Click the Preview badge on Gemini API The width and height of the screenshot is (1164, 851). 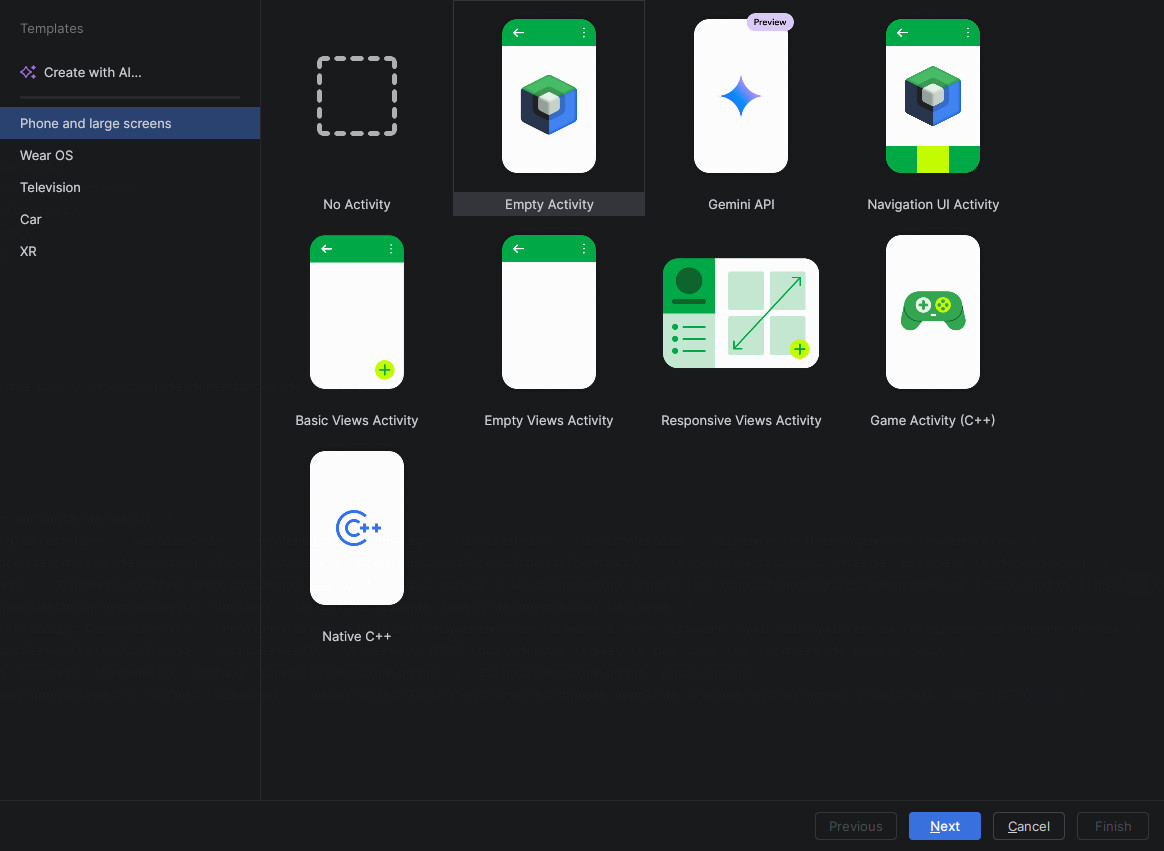[770, 22]
